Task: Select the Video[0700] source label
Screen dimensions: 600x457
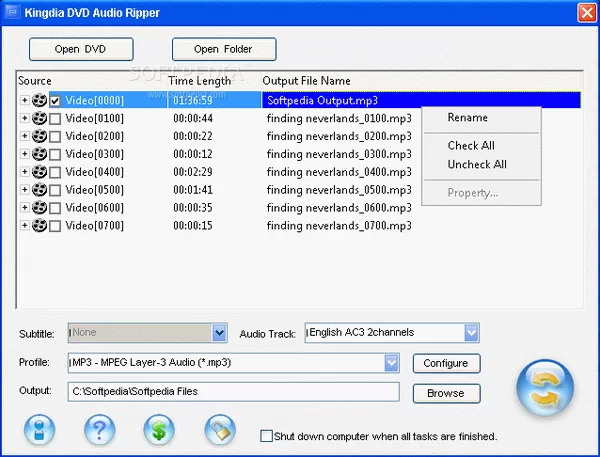Action: point(95,226)
